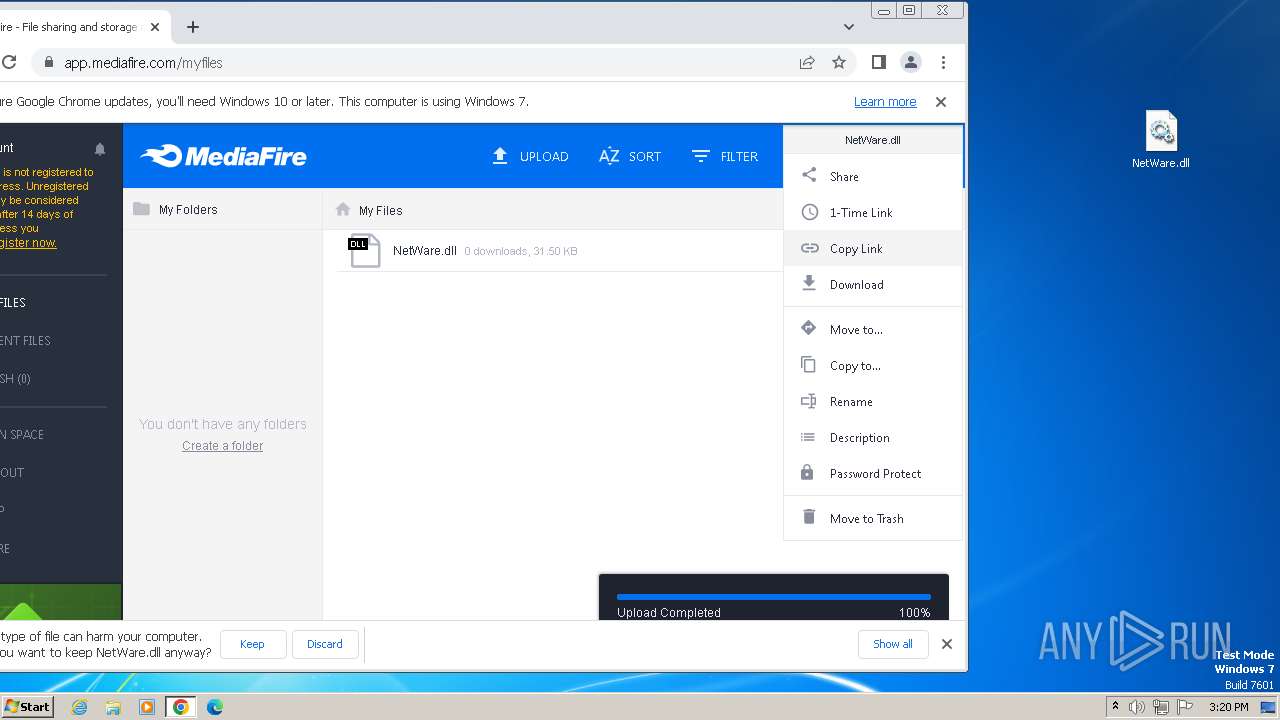
Task: Click Create a folder link
Action: coord(222,446)
